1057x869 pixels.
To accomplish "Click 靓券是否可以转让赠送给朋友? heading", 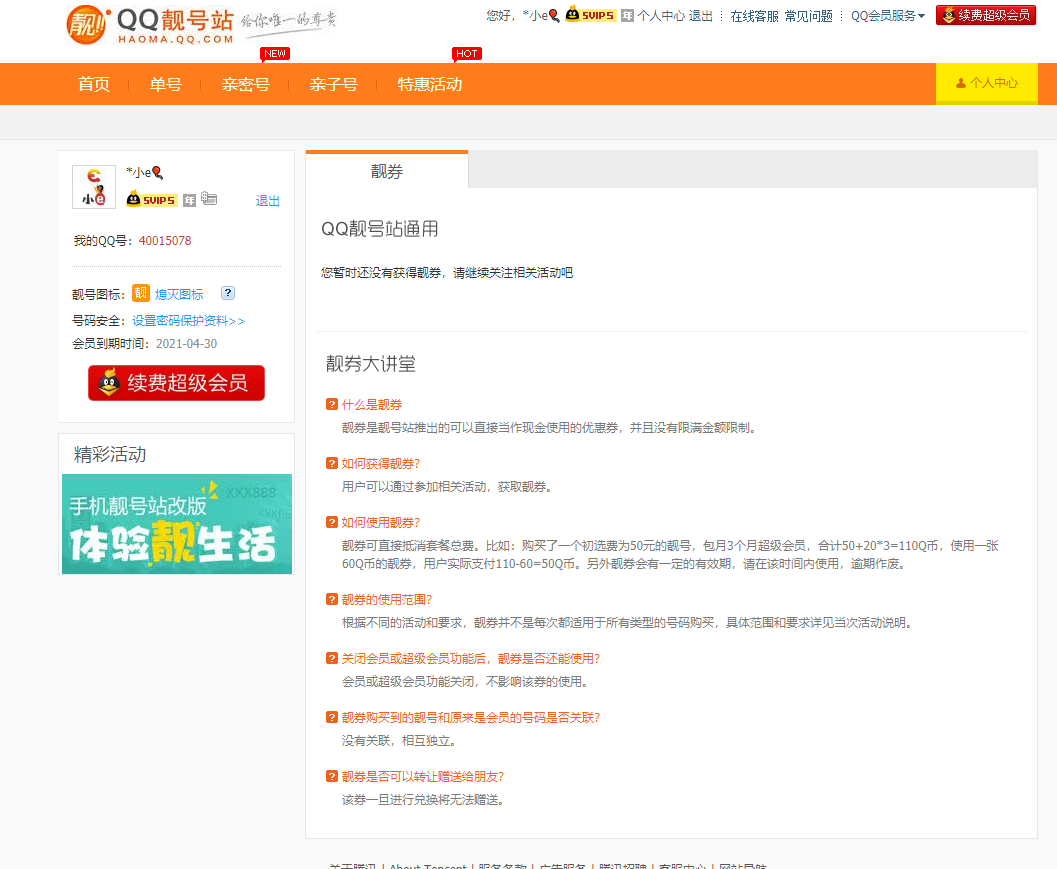I will click(423, 776).
